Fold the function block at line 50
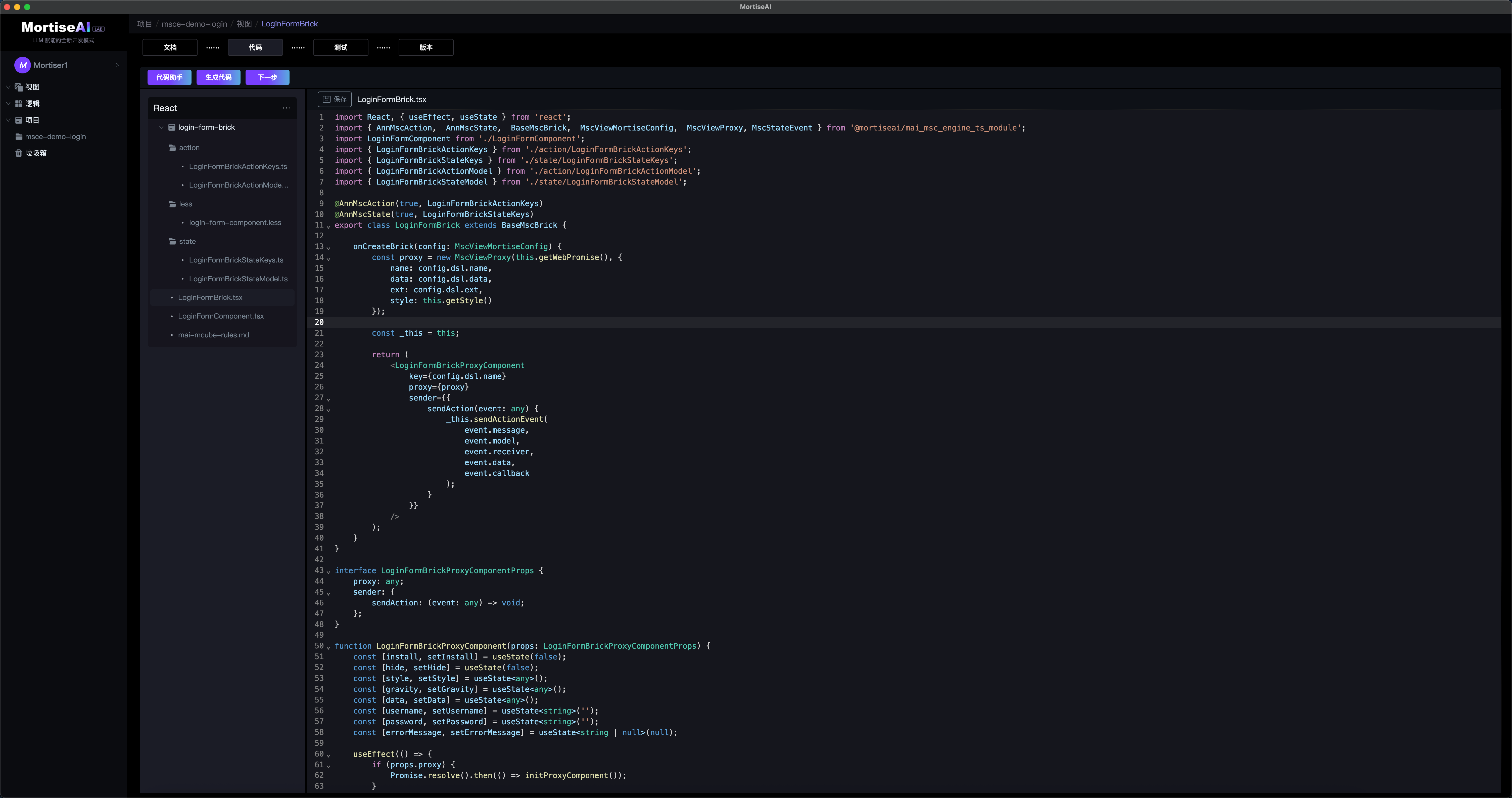The image size is (1512, 798). coord(329,647)
